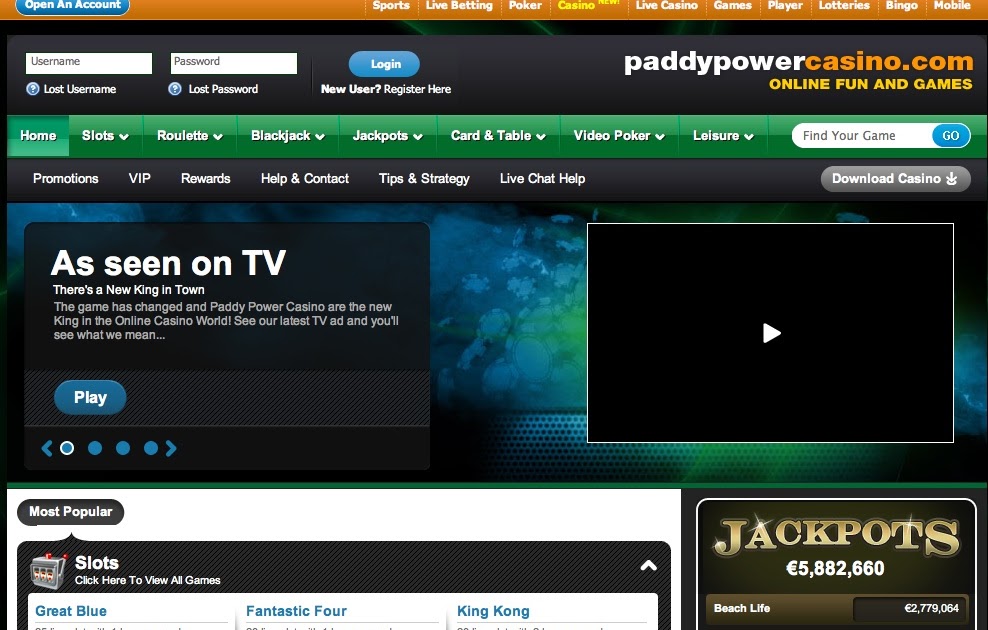Open the Leisure dropdown menu
This screenshot has width=988, height=630.
pos(723,135)
